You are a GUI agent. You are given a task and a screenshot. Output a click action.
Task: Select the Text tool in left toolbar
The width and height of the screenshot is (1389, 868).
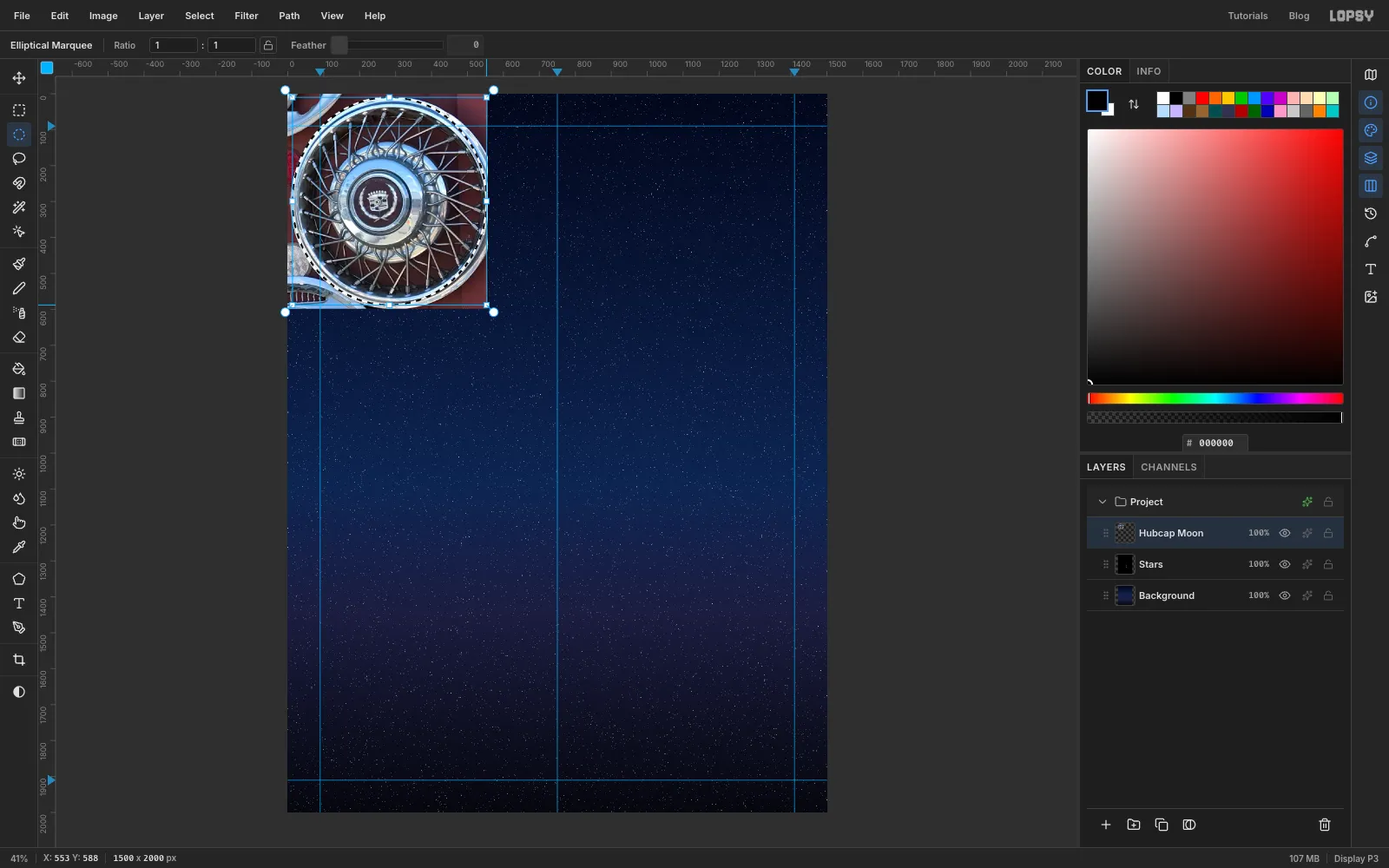click(x=19, y=603)
